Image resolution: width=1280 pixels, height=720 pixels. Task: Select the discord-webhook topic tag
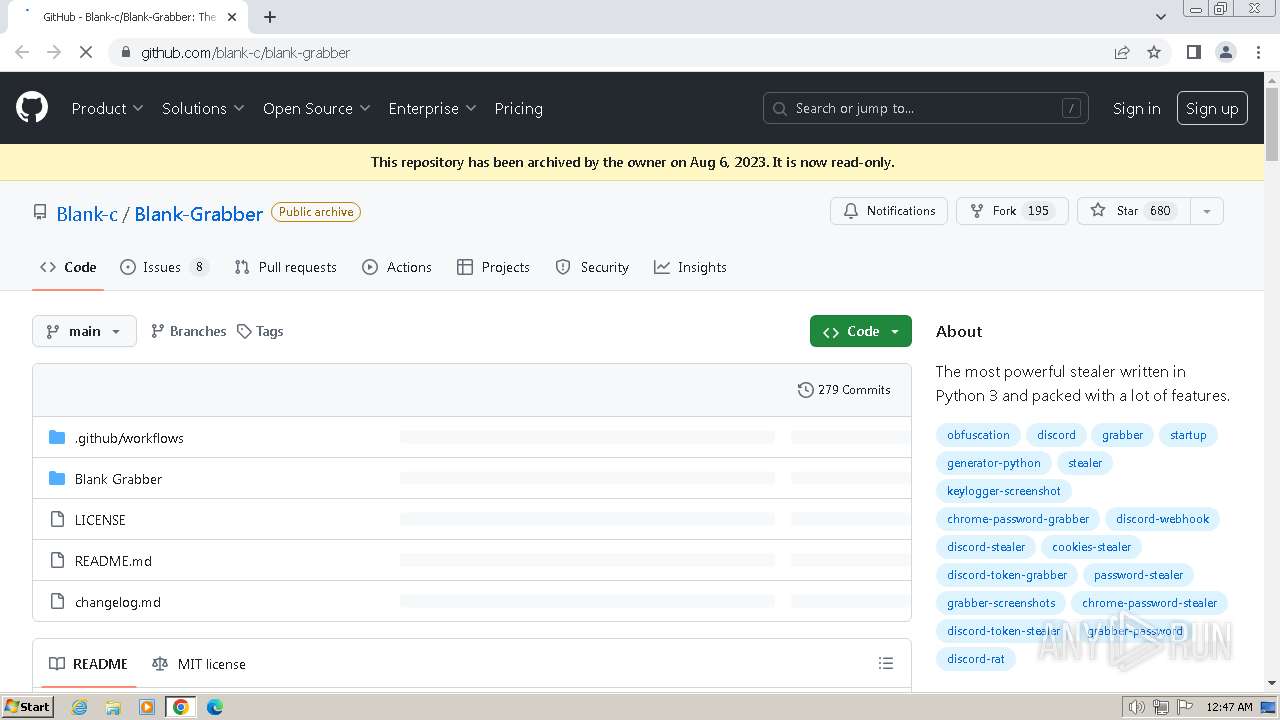pos(1162,519)
